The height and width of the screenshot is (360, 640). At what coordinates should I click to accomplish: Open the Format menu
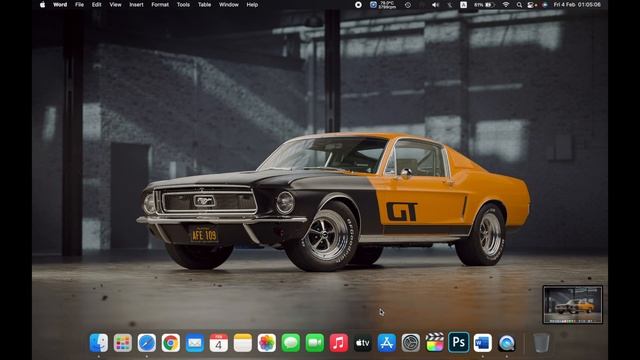click(x=160, y=5)
